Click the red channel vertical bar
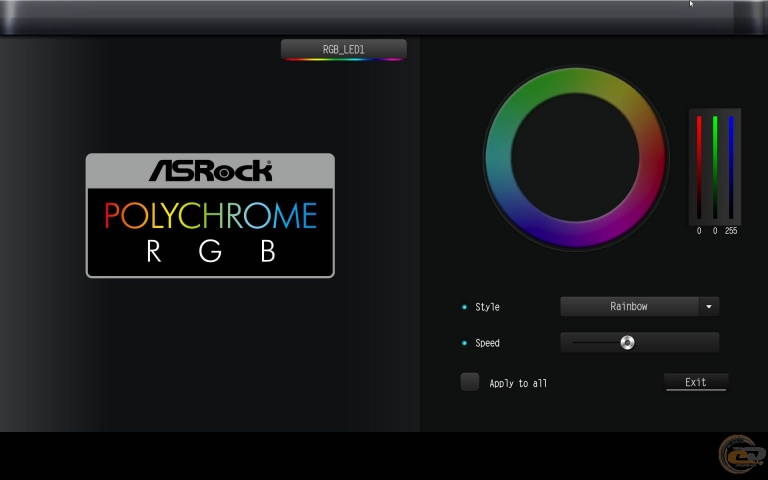 pos(699,167)
